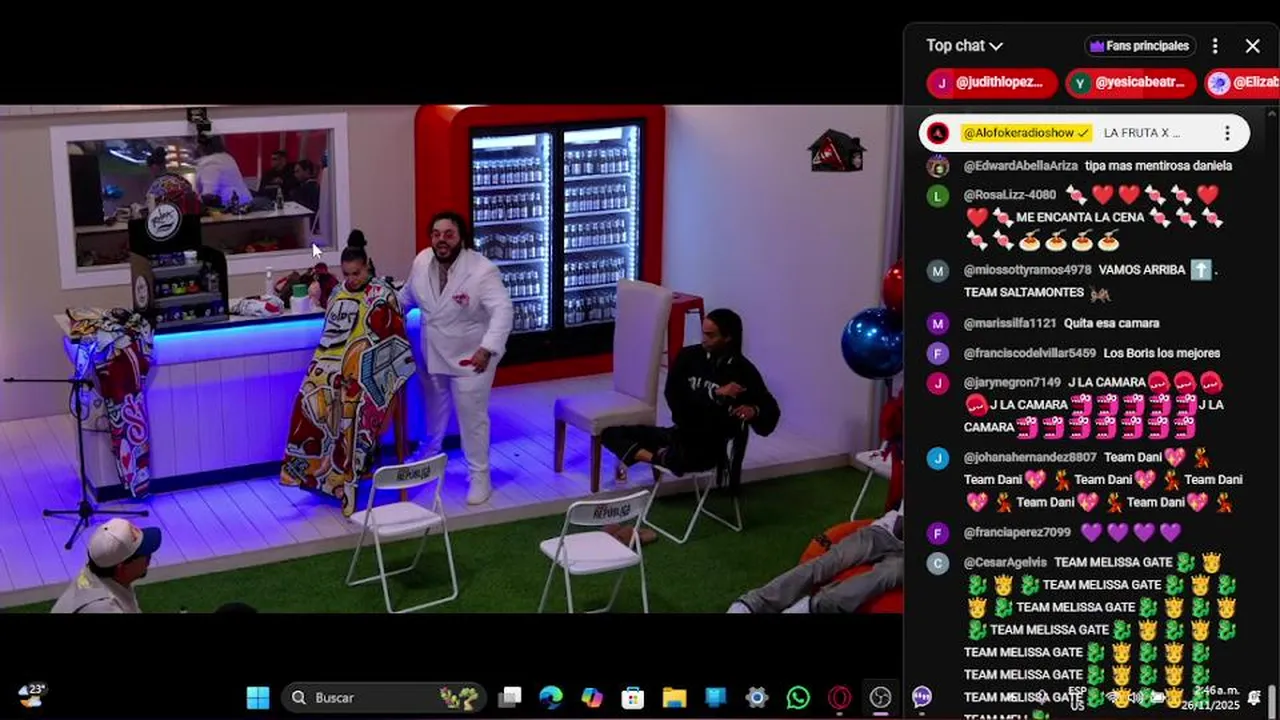Click username @CesarAgelvis

1005,562
